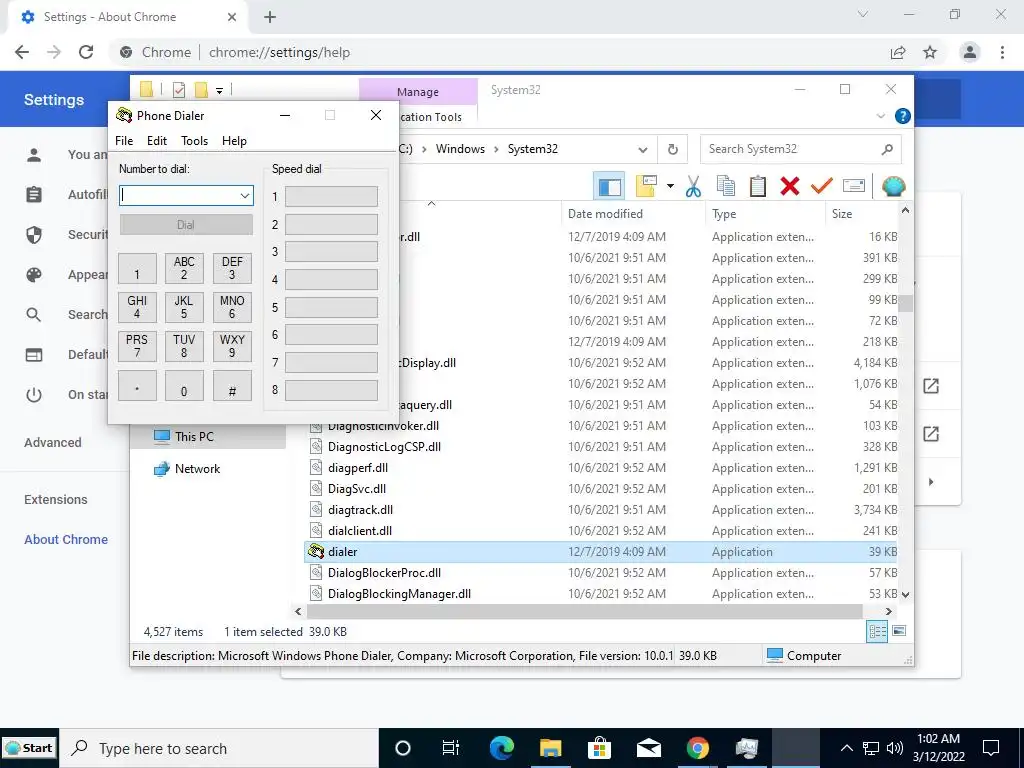The image size is (1024, 768).
Task: Open the File menu in Phone Dialer
Action: click(123, 141)
